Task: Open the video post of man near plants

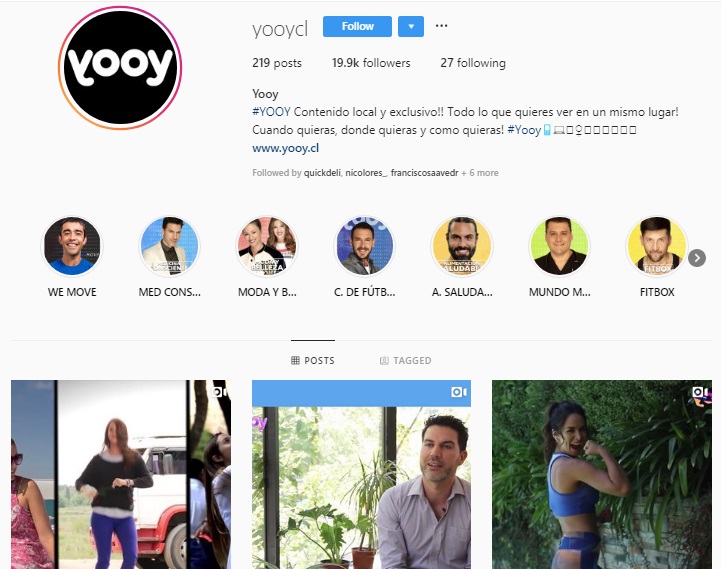Action: coord(361,474)
